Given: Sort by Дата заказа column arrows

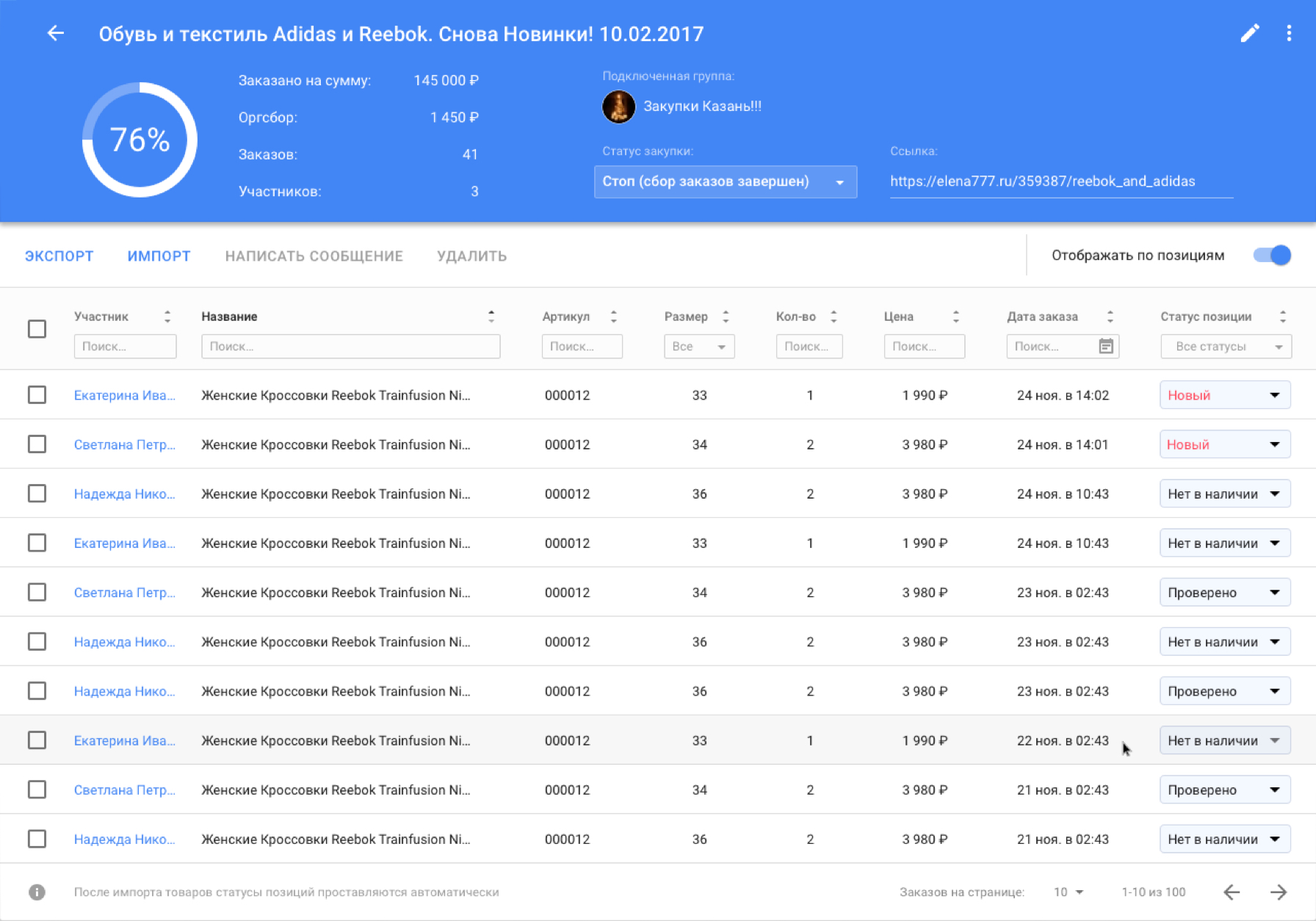Looking at the screenshot, I should coord(1110,317).
